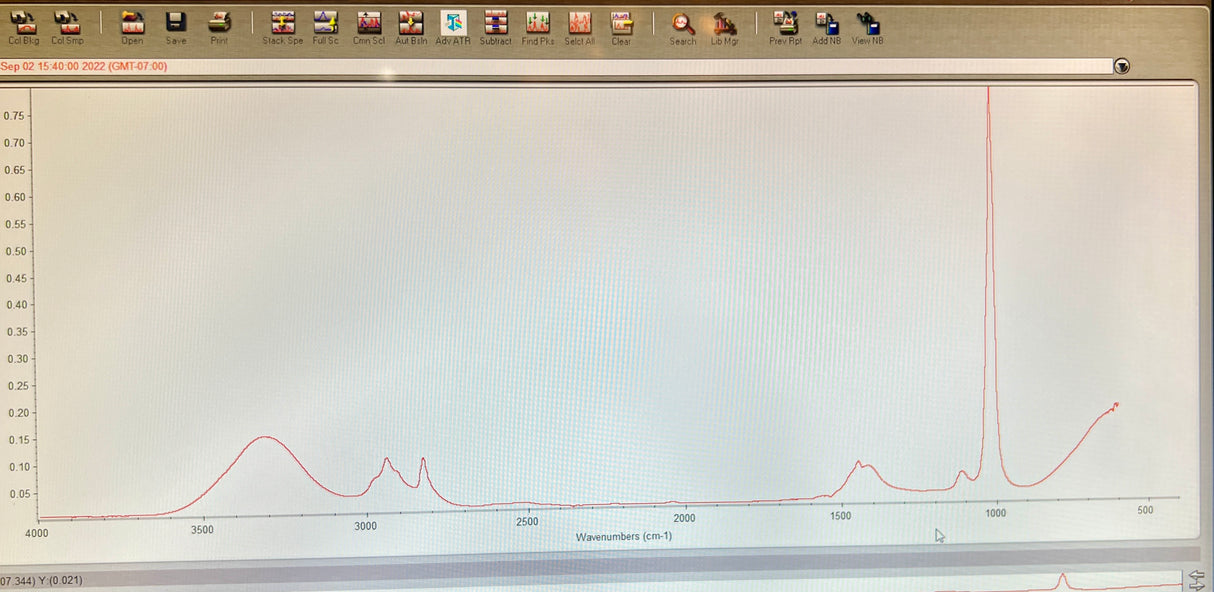Image resolution: width=1214 pixels, height=592 pixels.
Task: Click Selct All to select all spectra
Action: [580, 26]
